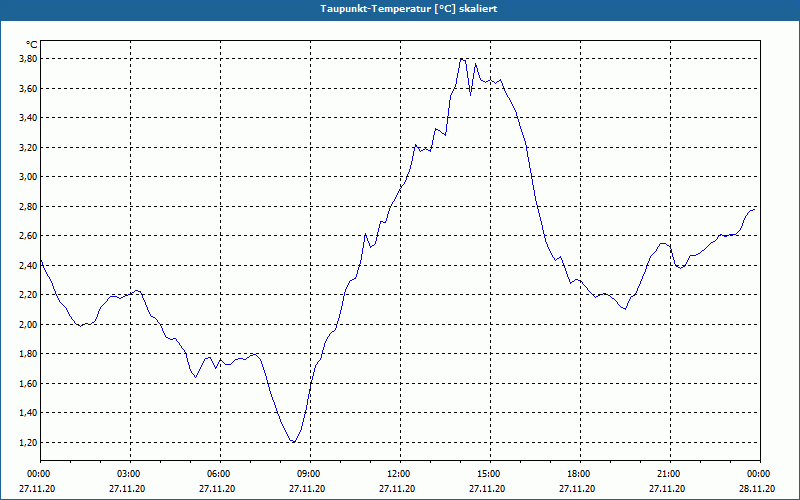Click the 1,60 y-axis label
Image resolution: width=800 pixels, height=500 pixels.
(28, 383)
